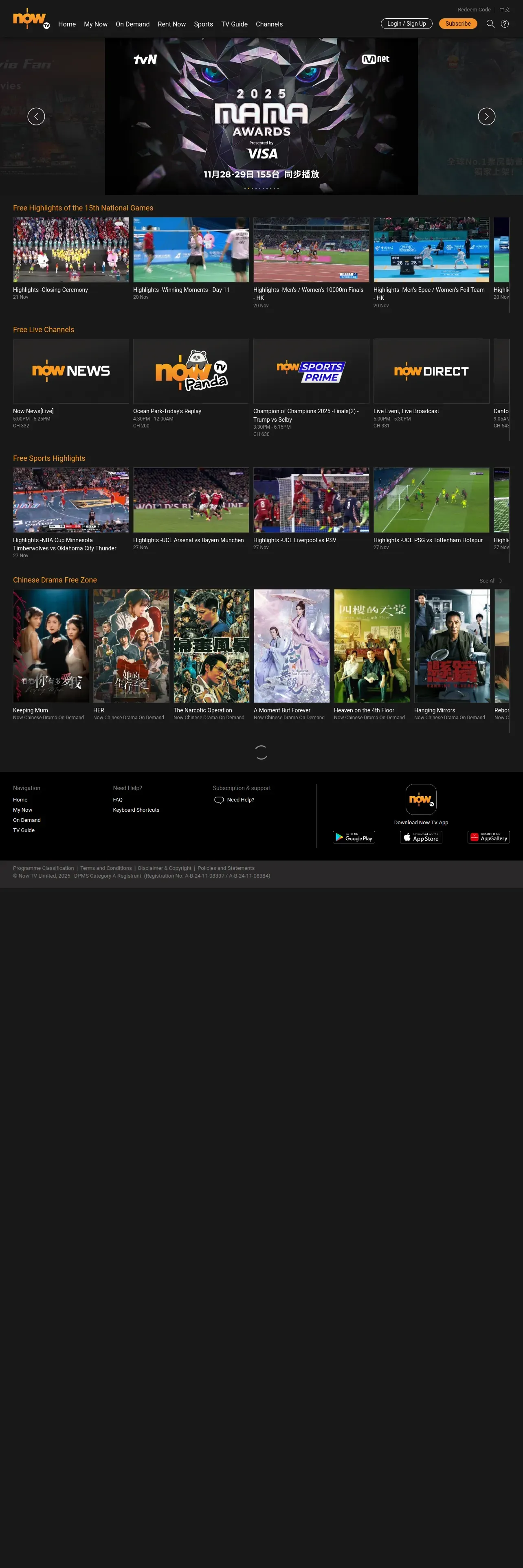This screenshot has width=523, height=1568.
Task: Open the Home menu item
Action: click(x=67, y=24)
